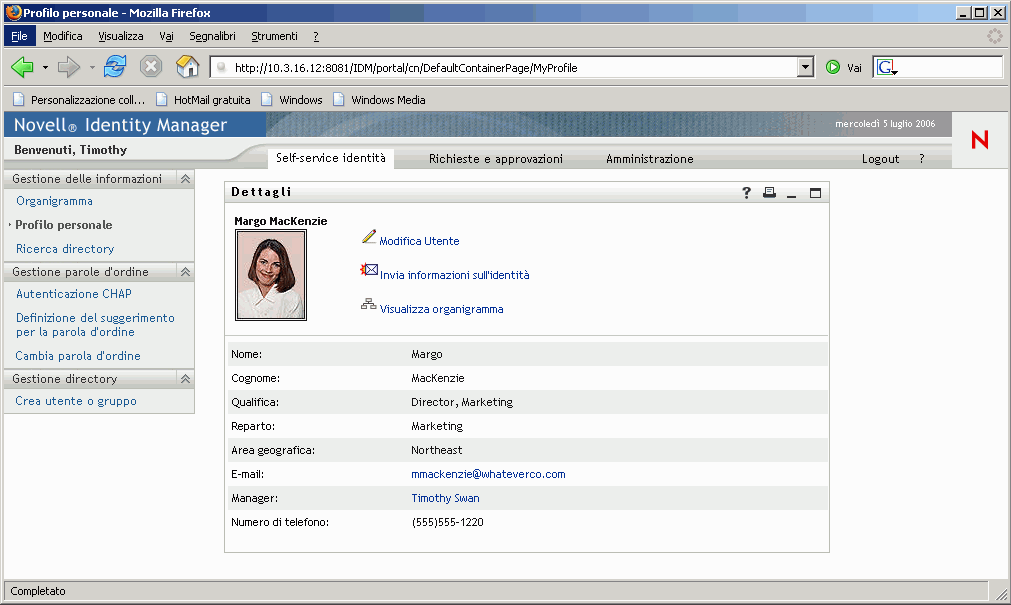This screenshot has width=1011, height=605.
Task: Click the green back arrow in toolbar
Action: coord(22,68)
